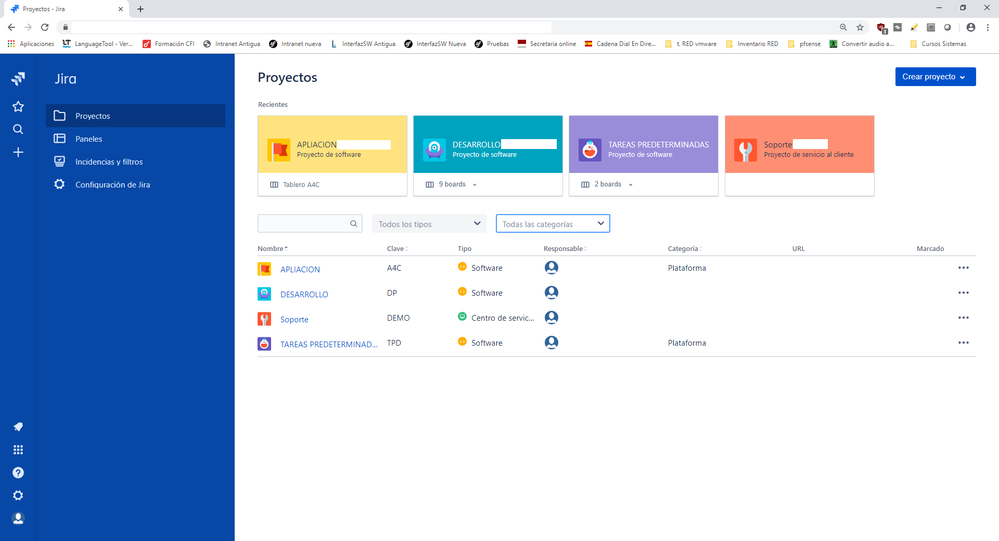Open more actions for APLIACION row
This screenshot has width=999, height=541.
pyautogui.click(x=963, y=268)
